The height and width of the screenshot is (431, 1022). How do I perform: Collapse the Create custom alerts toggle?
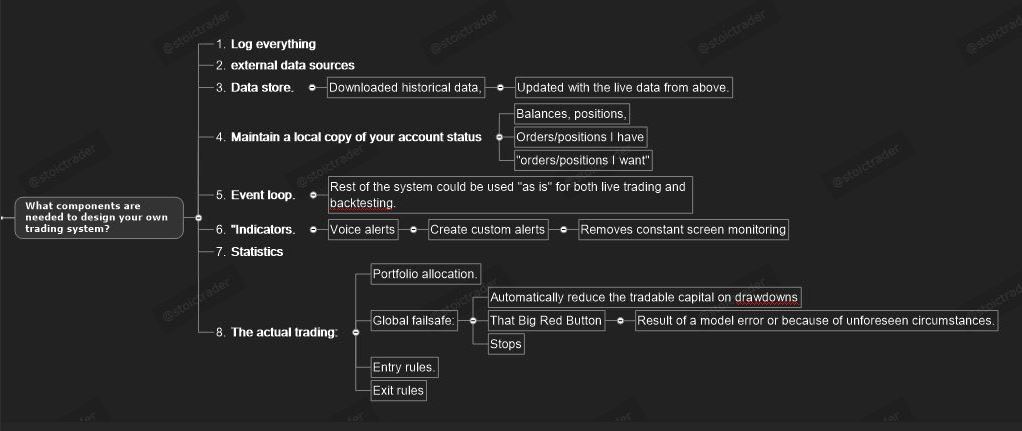564,230
